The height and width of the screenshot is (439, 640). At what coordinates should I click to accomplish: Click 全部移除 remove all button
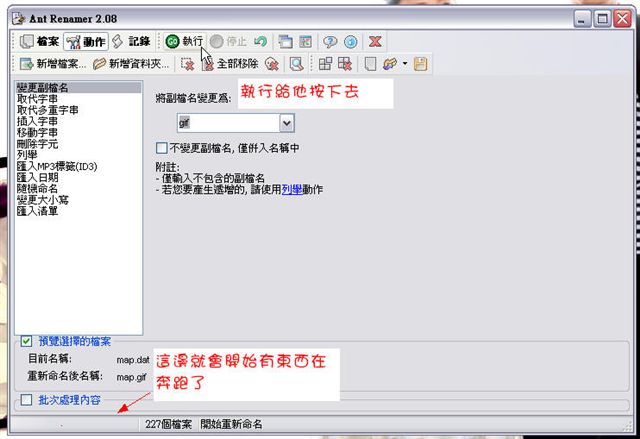230,64
